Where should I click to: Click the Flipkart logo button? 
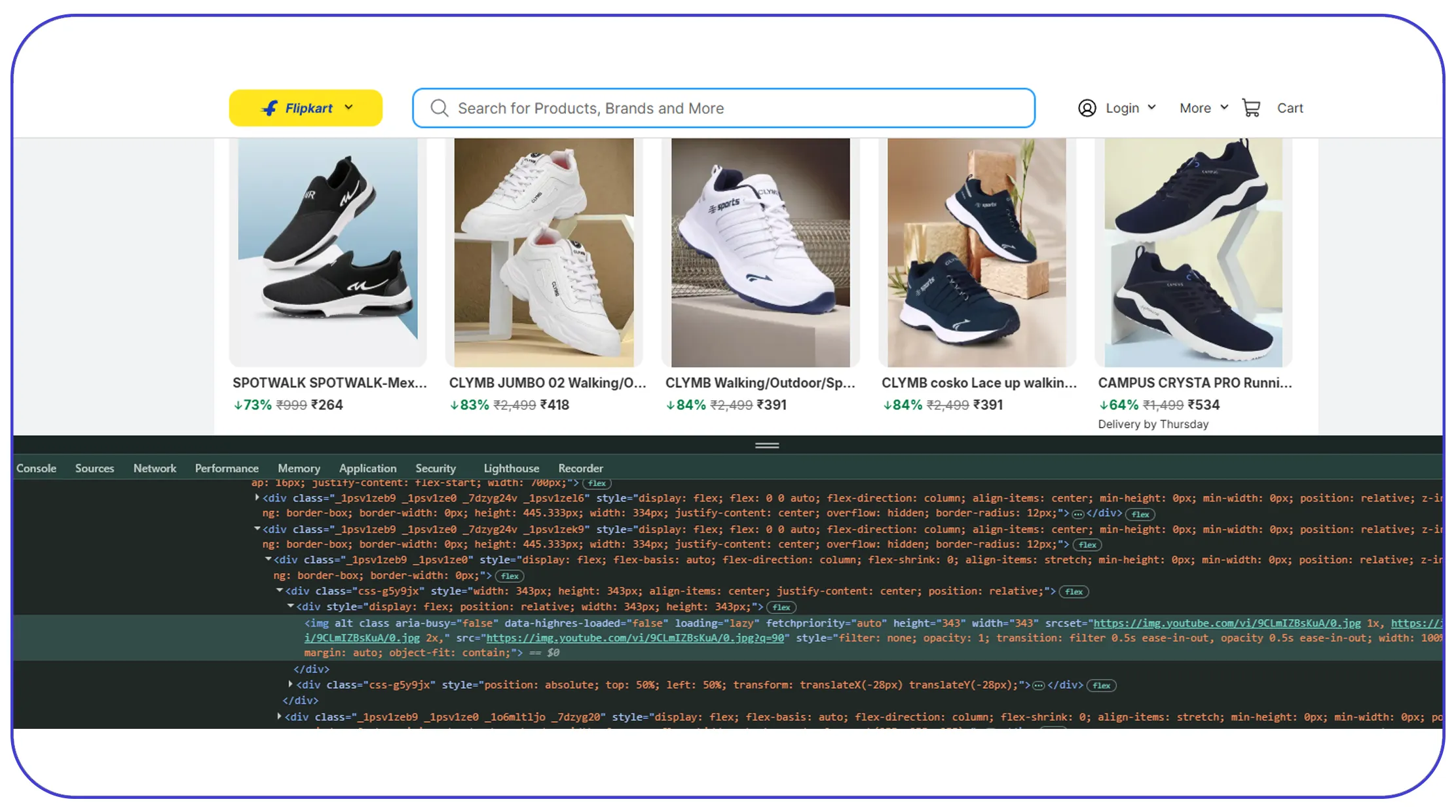point(305,108)
